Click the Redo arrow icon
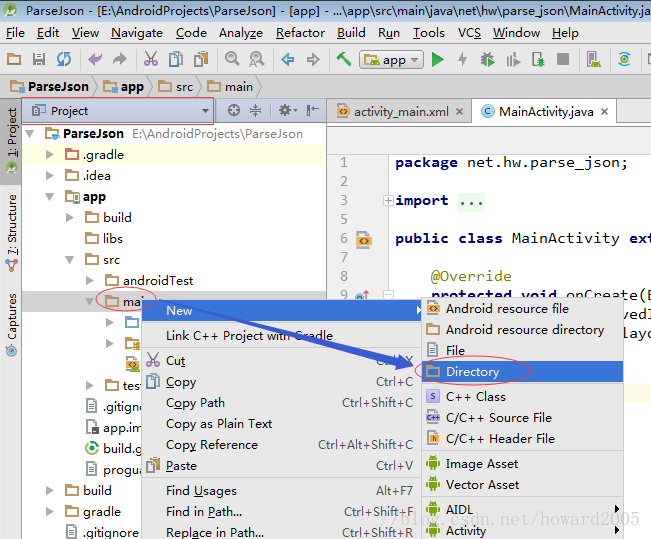The image size is (651, 539). pos(120,59)
